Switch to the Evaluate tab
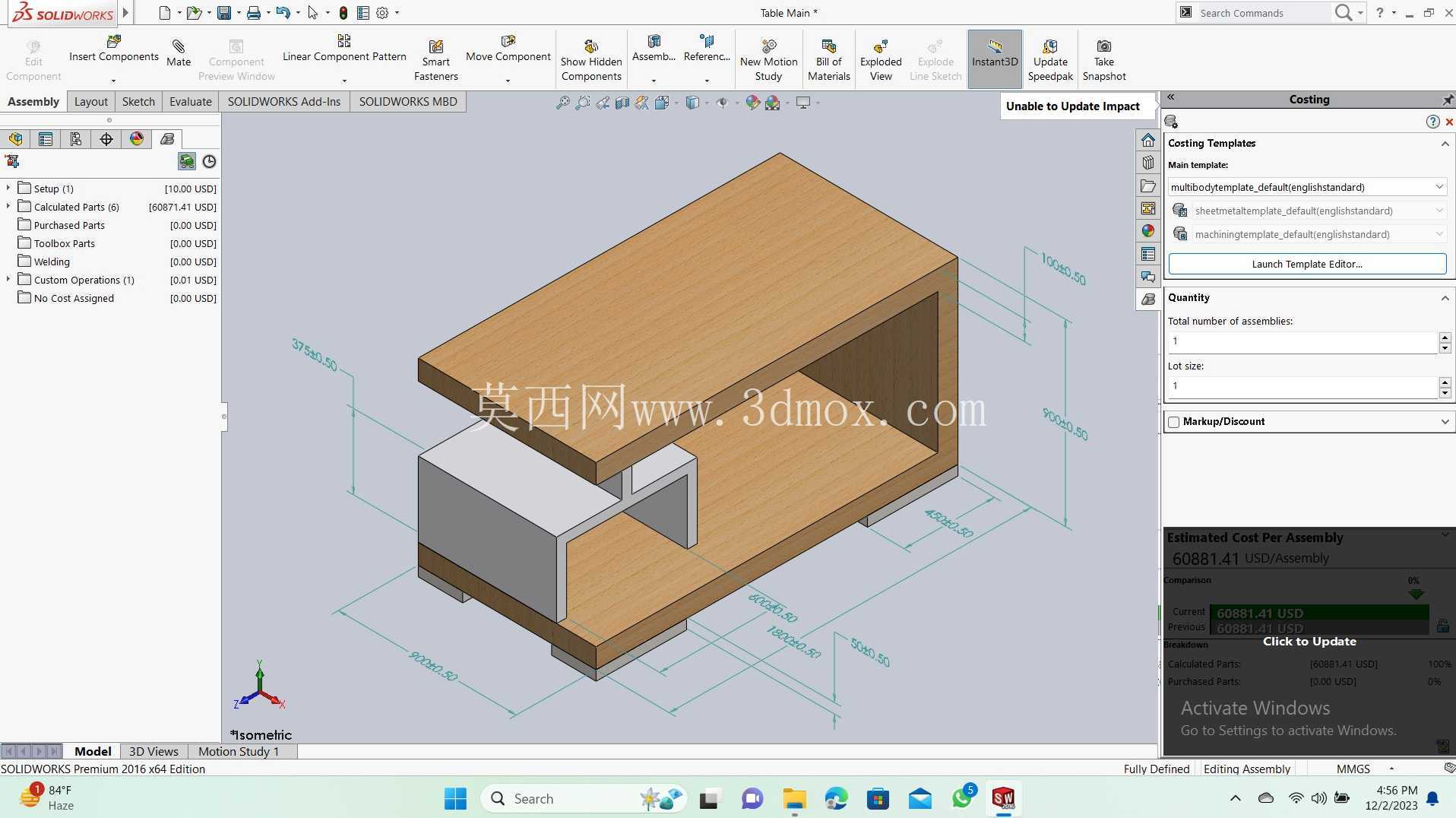Viewport: 1456px width, 818px height. coord(190,102)
